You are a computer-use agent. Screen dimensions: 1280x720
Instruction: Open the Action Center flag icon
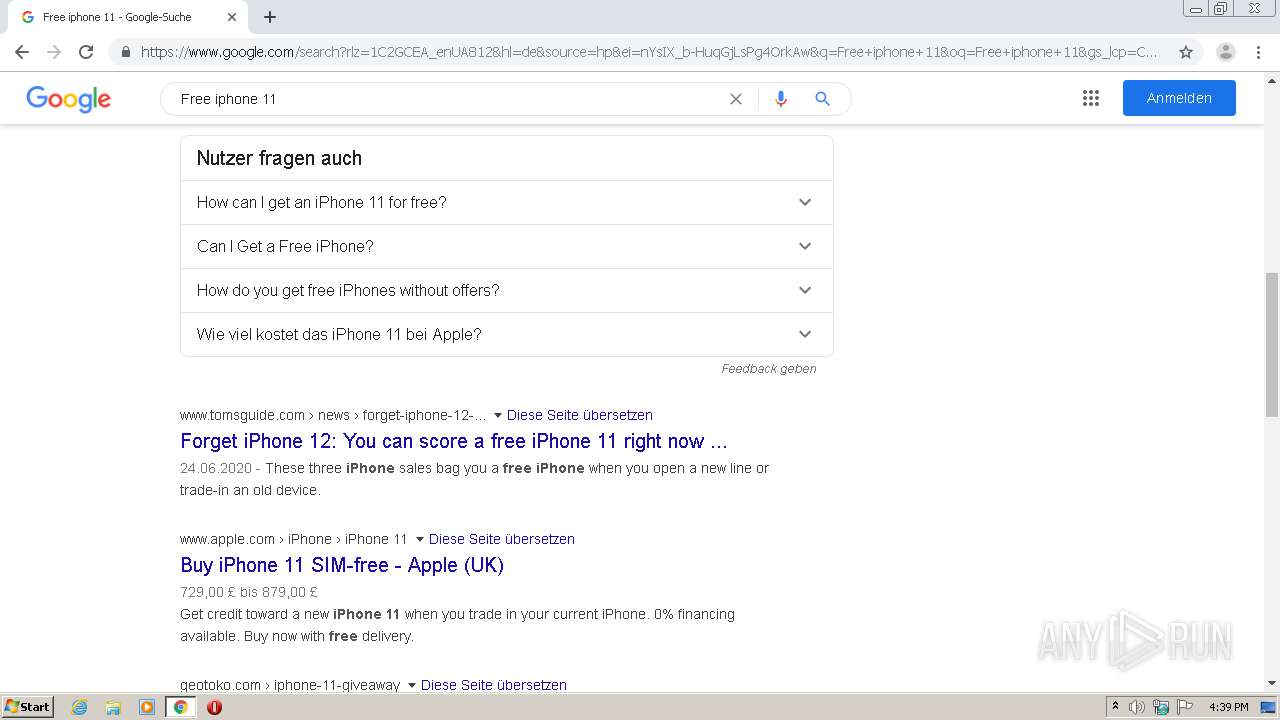[x=1185, y=707]
